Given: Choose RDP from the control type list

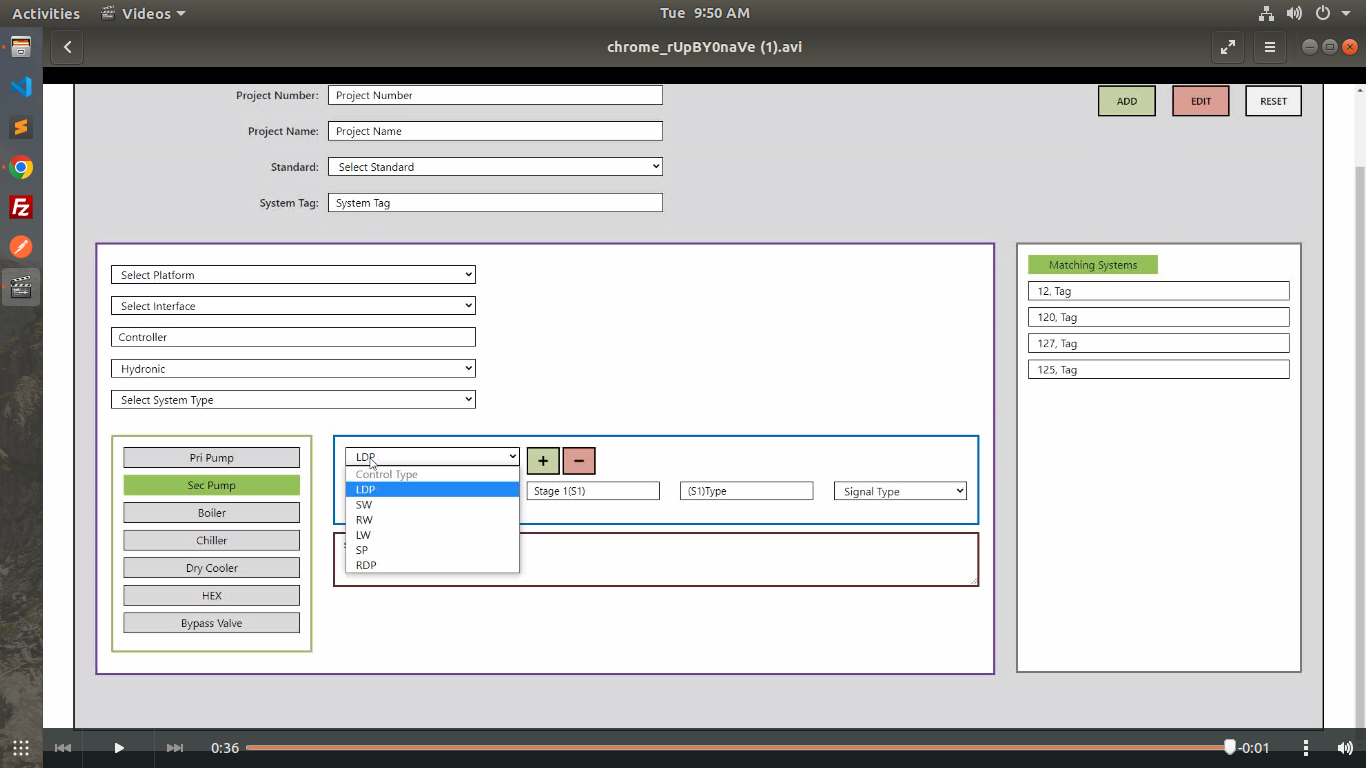Looking at the screenshot, I should click(x=366, y=565).
